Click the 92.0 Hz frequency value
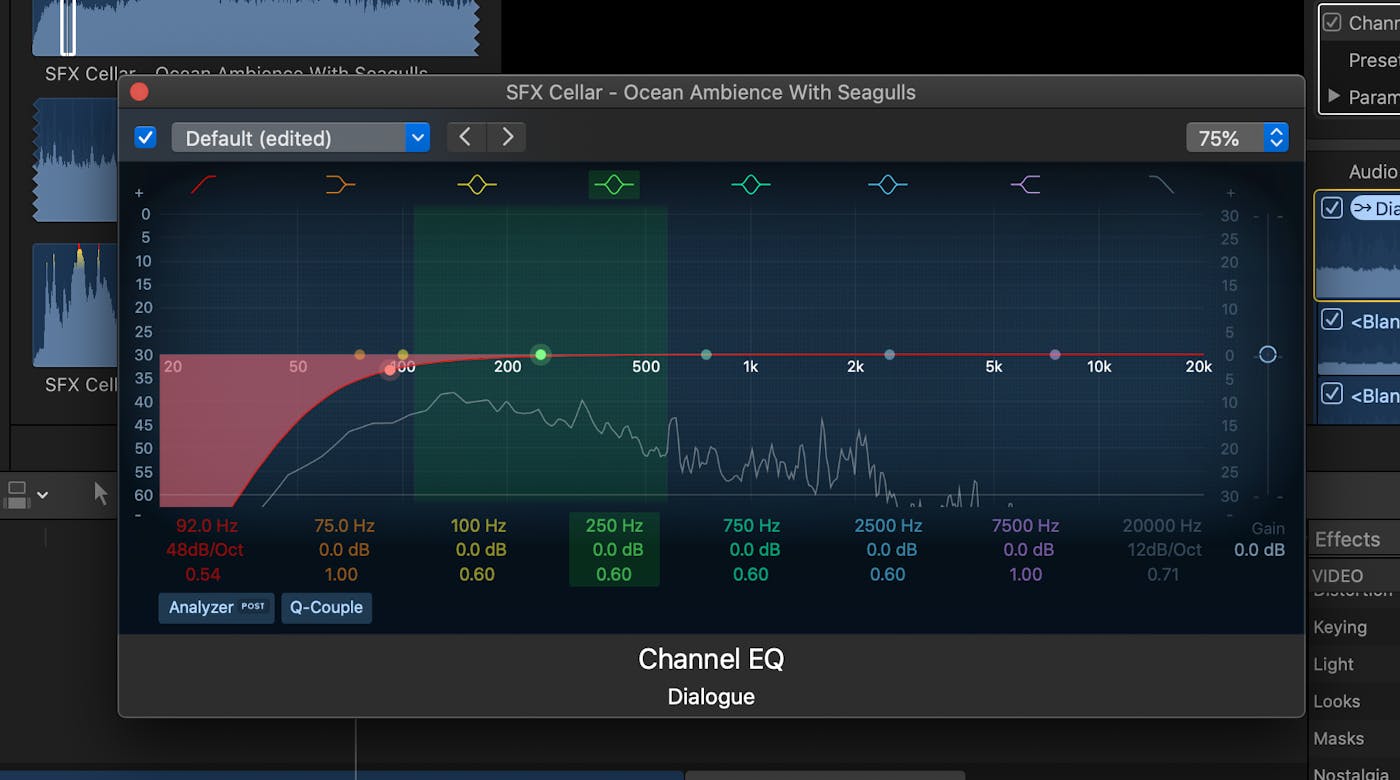This screenshot has width=1400, height=780. pos(207,525)
